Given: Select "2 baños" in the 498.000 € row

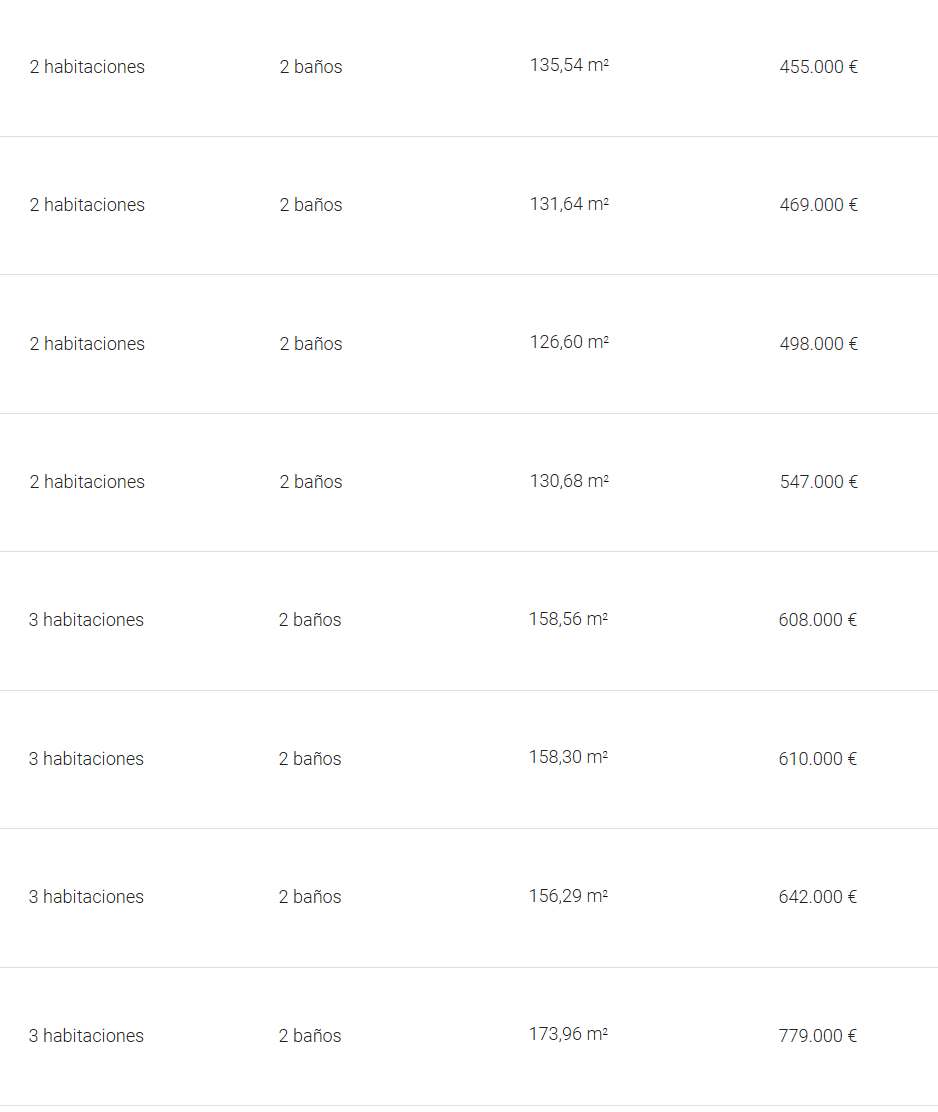Looking at the screenshot, I should [x=311, y=344].
